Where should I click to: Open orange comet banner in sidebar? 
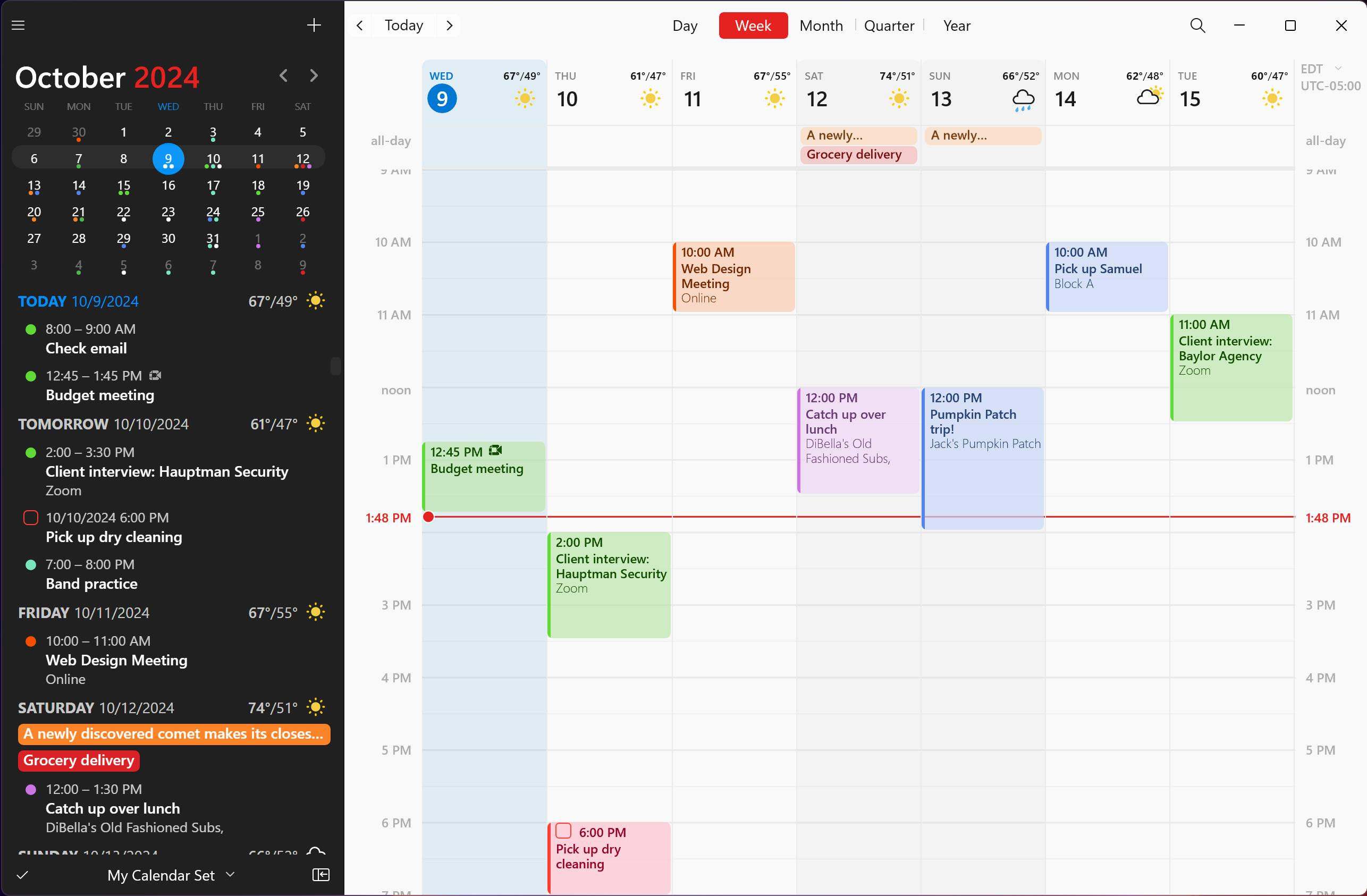tap(174, 734)
